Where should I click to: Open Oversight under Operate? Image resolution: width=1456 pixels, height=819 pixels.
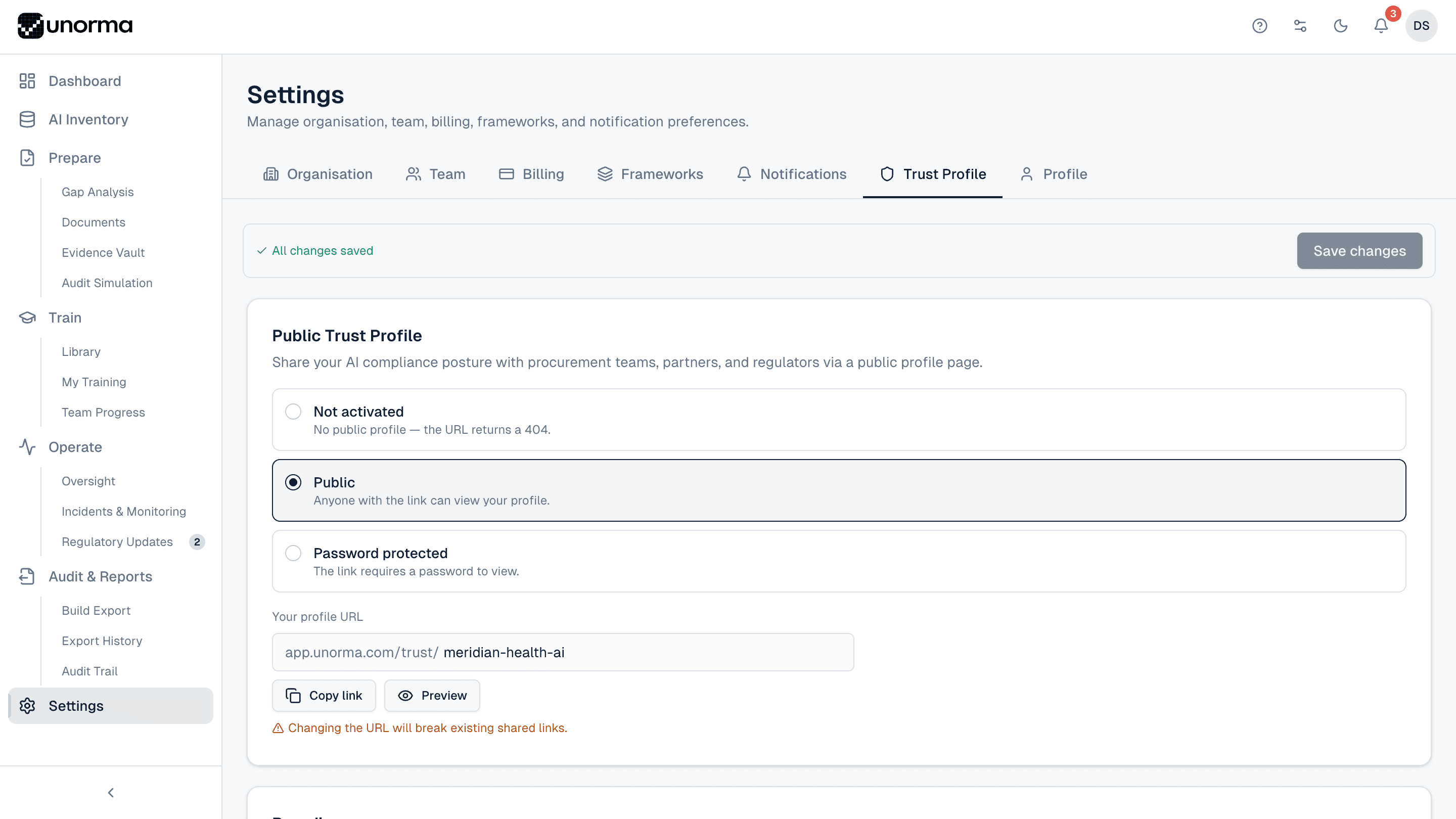pos(88,481)
